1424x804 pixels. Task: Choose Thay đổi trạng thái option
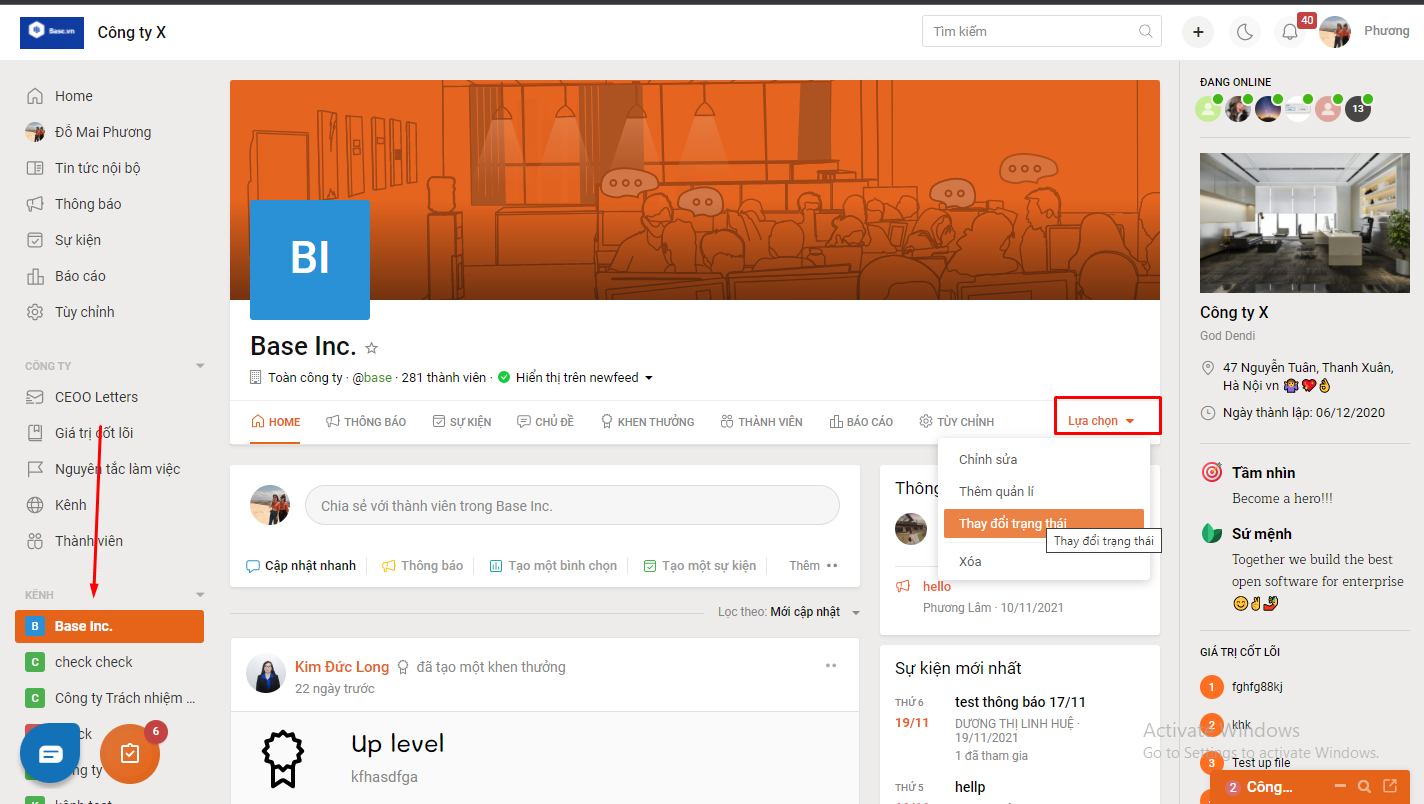[1044, 524]
